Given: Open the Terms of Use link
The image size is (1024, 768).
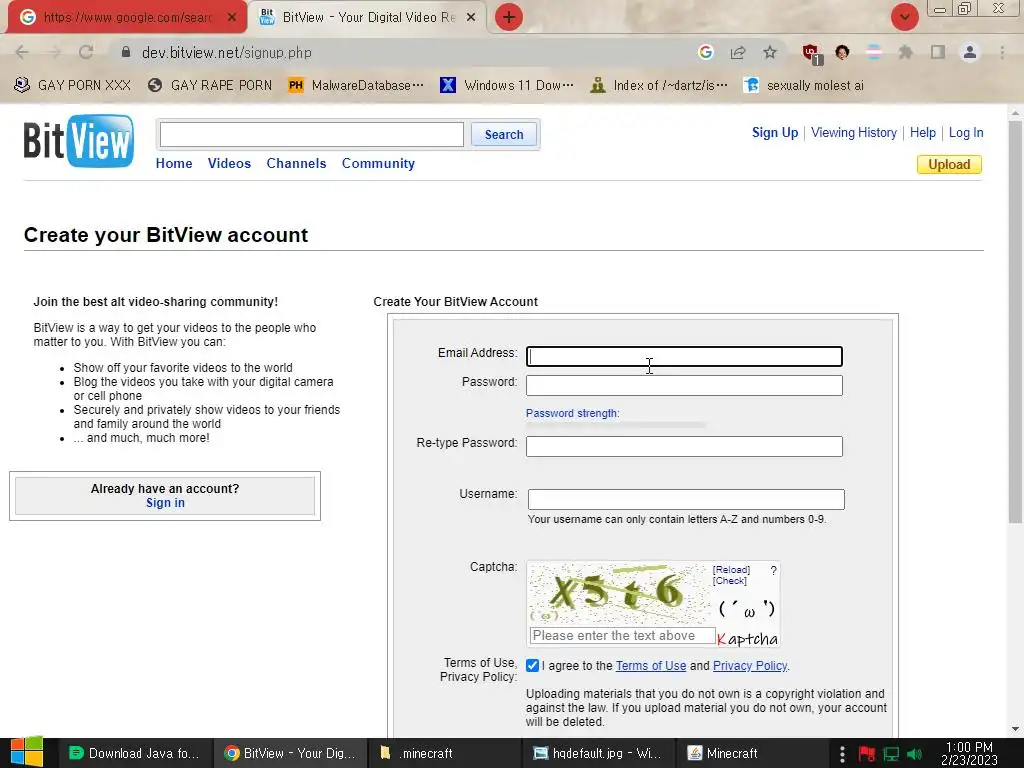Looking at the screenshot, I should pos(650,665).
